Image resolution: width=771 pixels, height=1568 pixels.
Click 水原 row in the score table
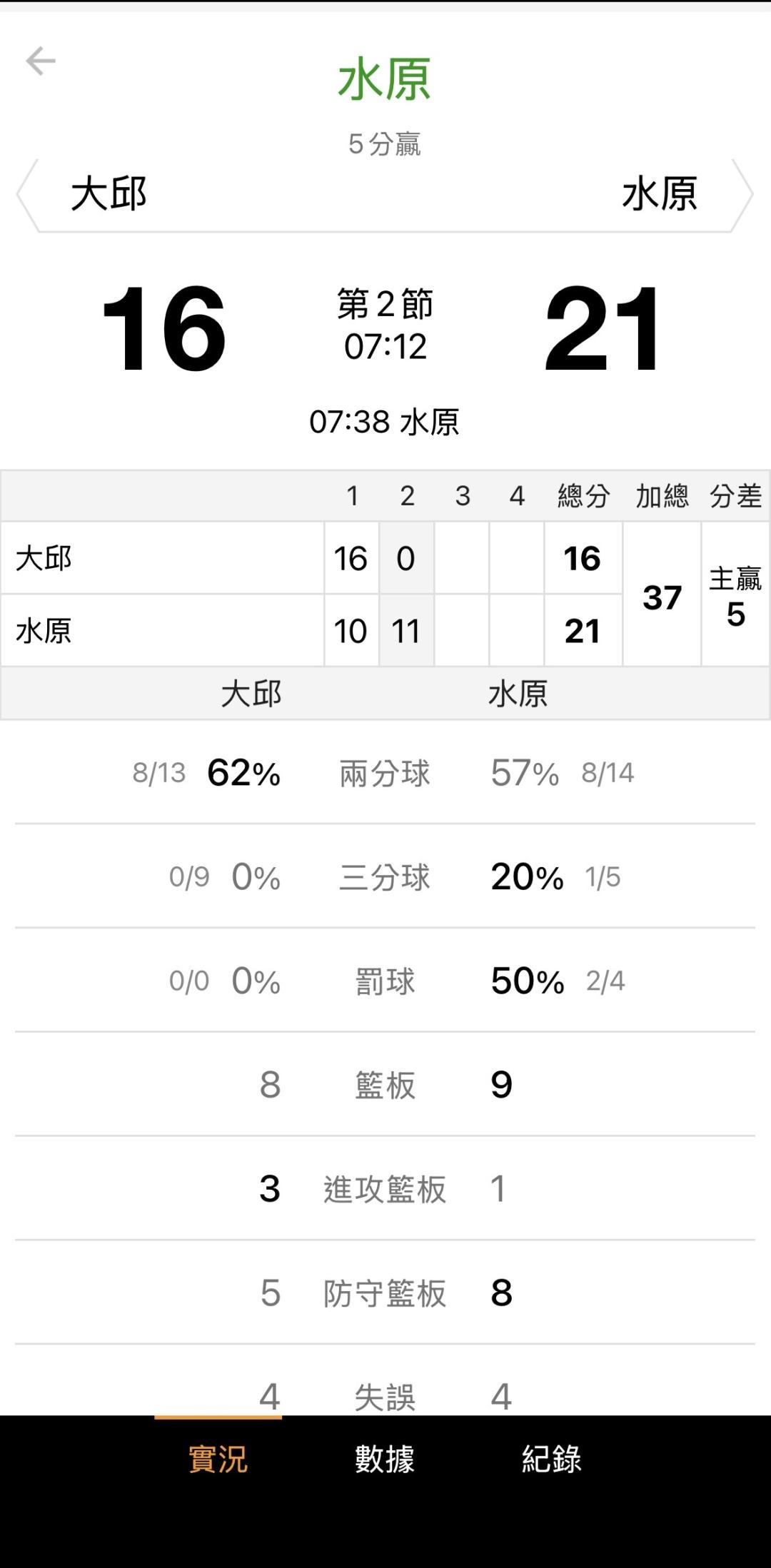click(162, 631)
